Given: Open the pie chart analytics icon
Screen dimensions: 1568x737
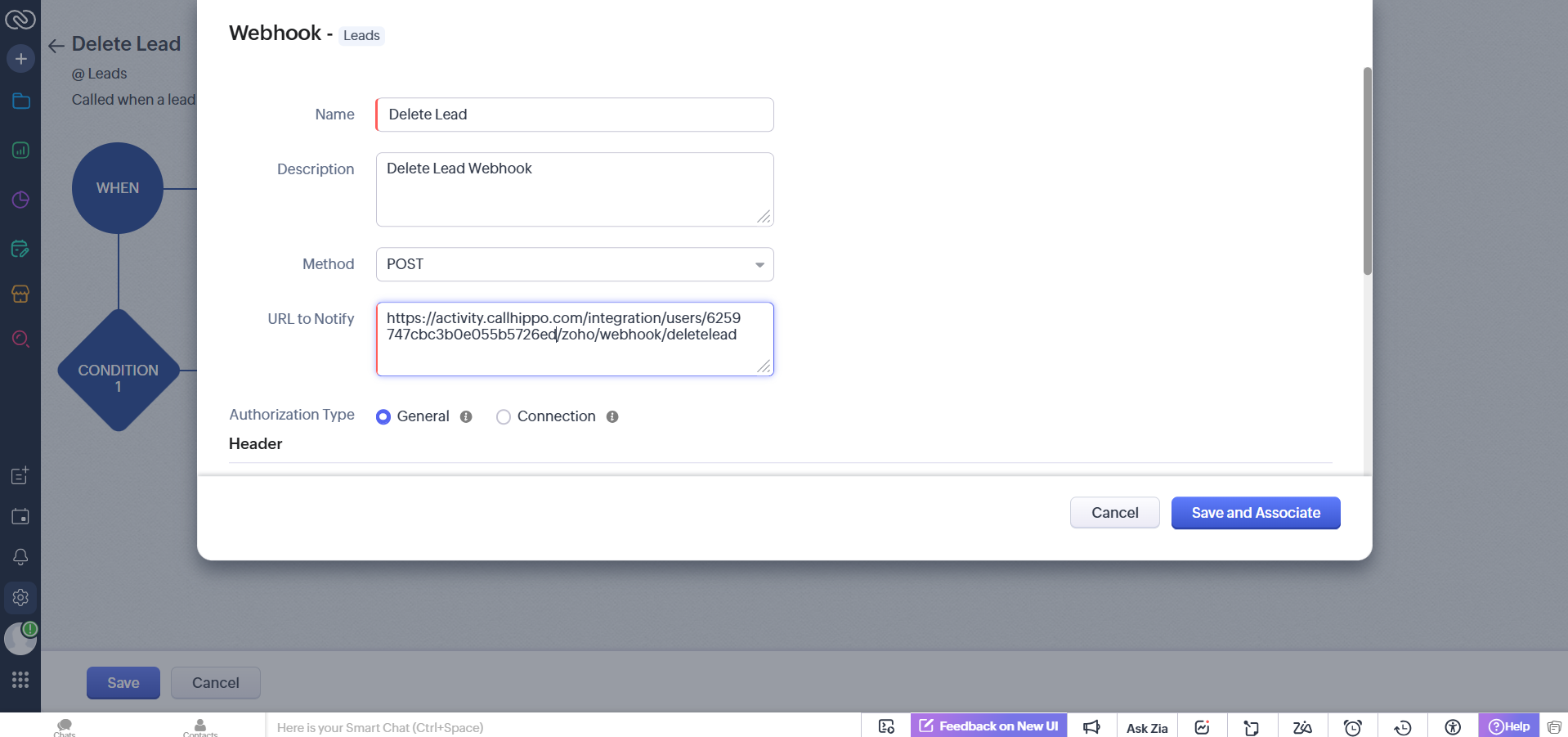Looking at the screenshot, I should [x=20, y=200].
